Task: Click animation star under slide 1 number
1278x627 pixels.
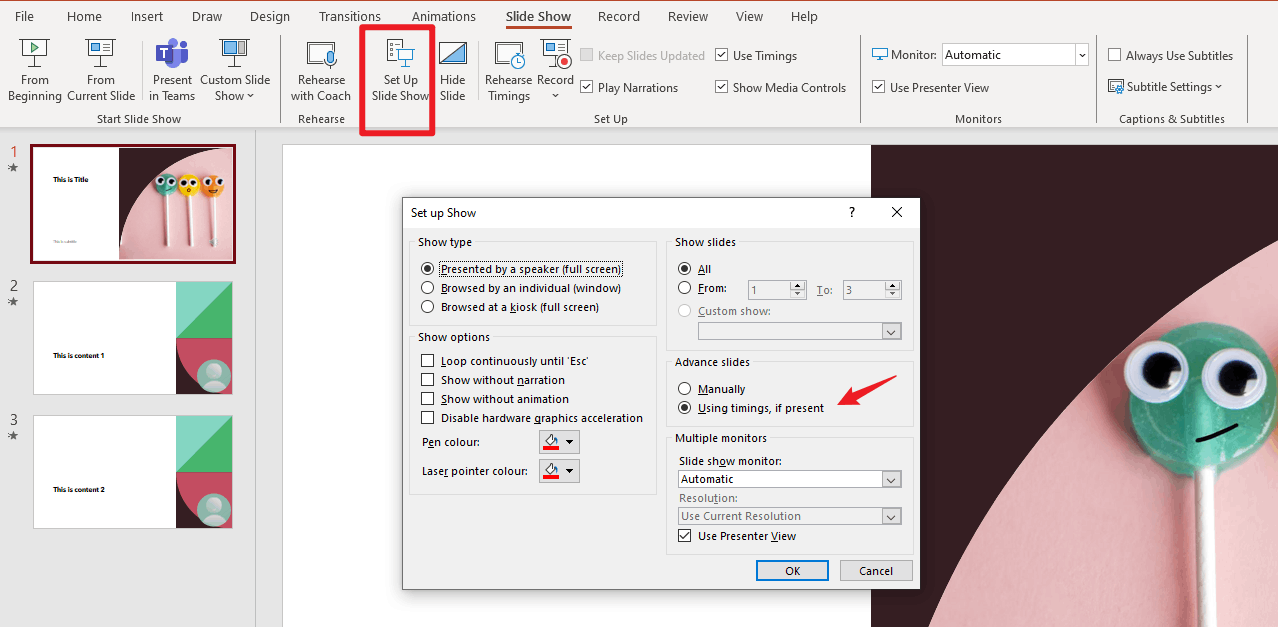Action: [x=13, y=168]
